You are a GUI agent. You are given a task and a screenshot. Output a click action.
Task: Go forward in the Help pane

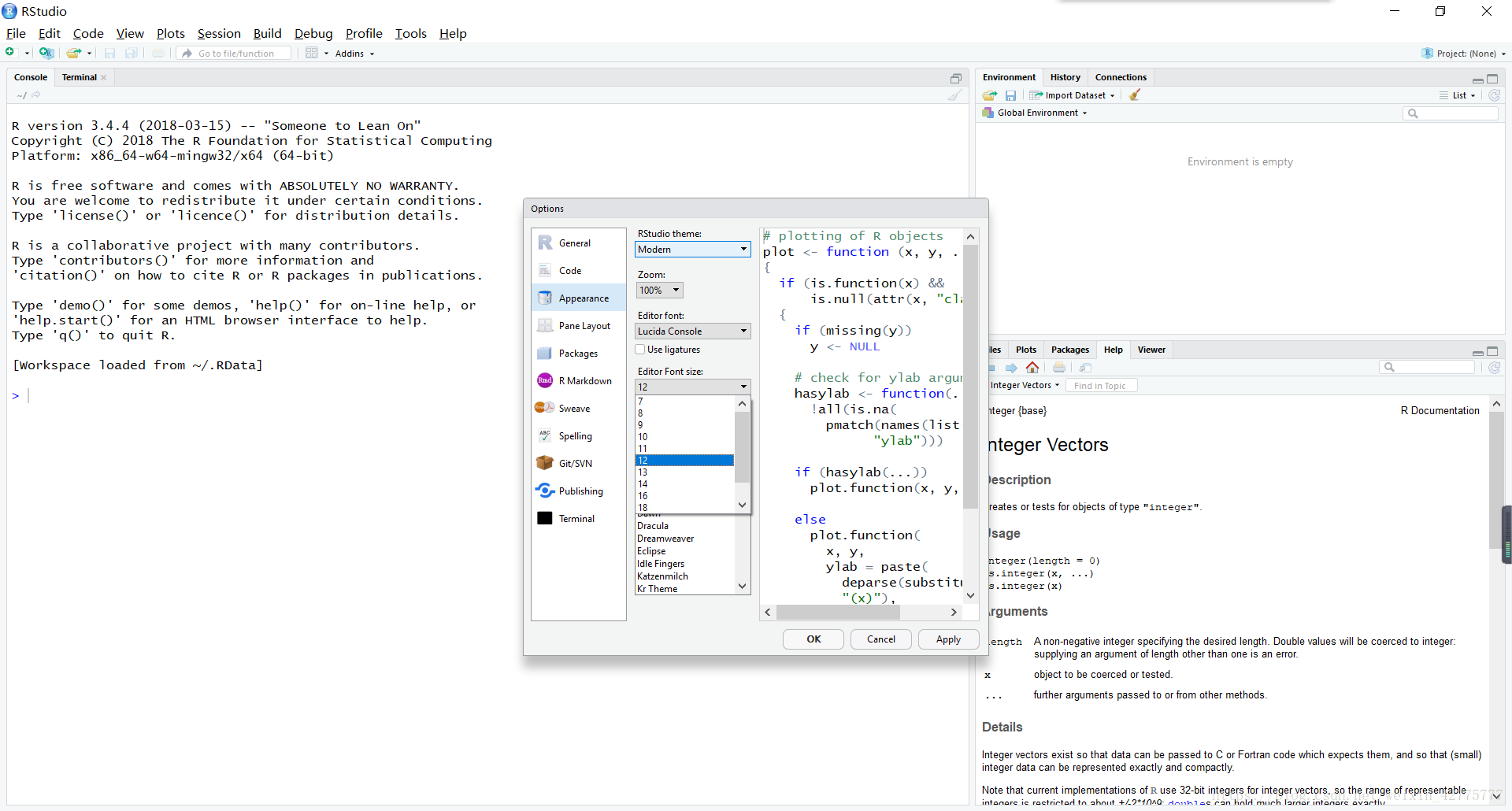[1011, 368]
